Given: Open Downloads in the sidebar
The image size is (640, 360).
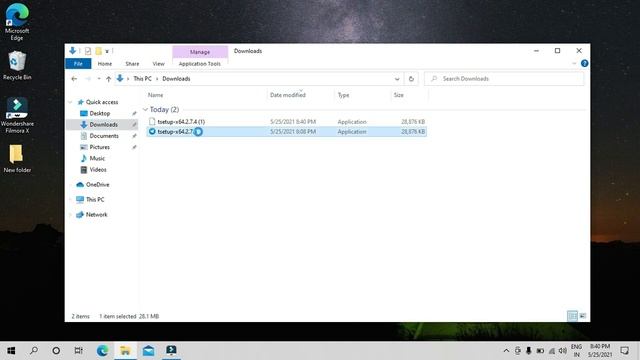Looking at the screenshot, I should 103,124.
